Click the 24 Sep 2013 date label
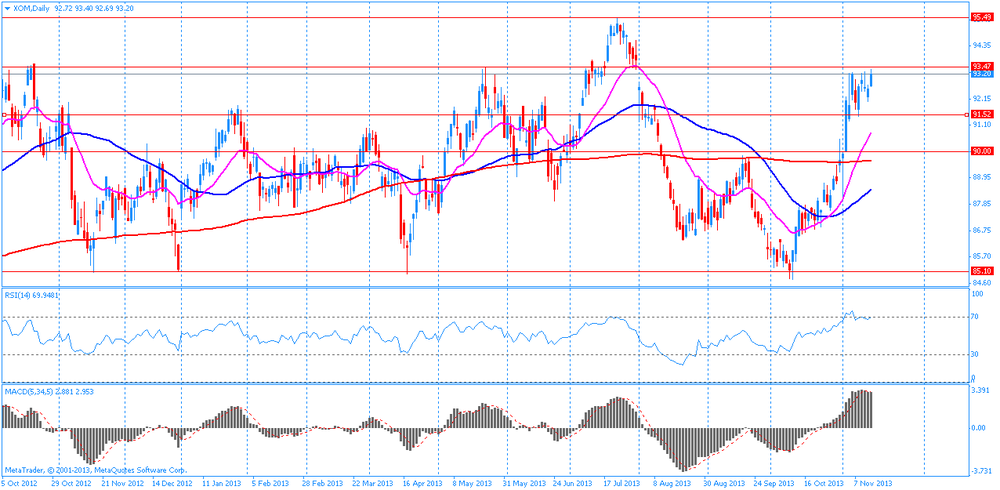 pyautogui.click(x=774, y=484)
